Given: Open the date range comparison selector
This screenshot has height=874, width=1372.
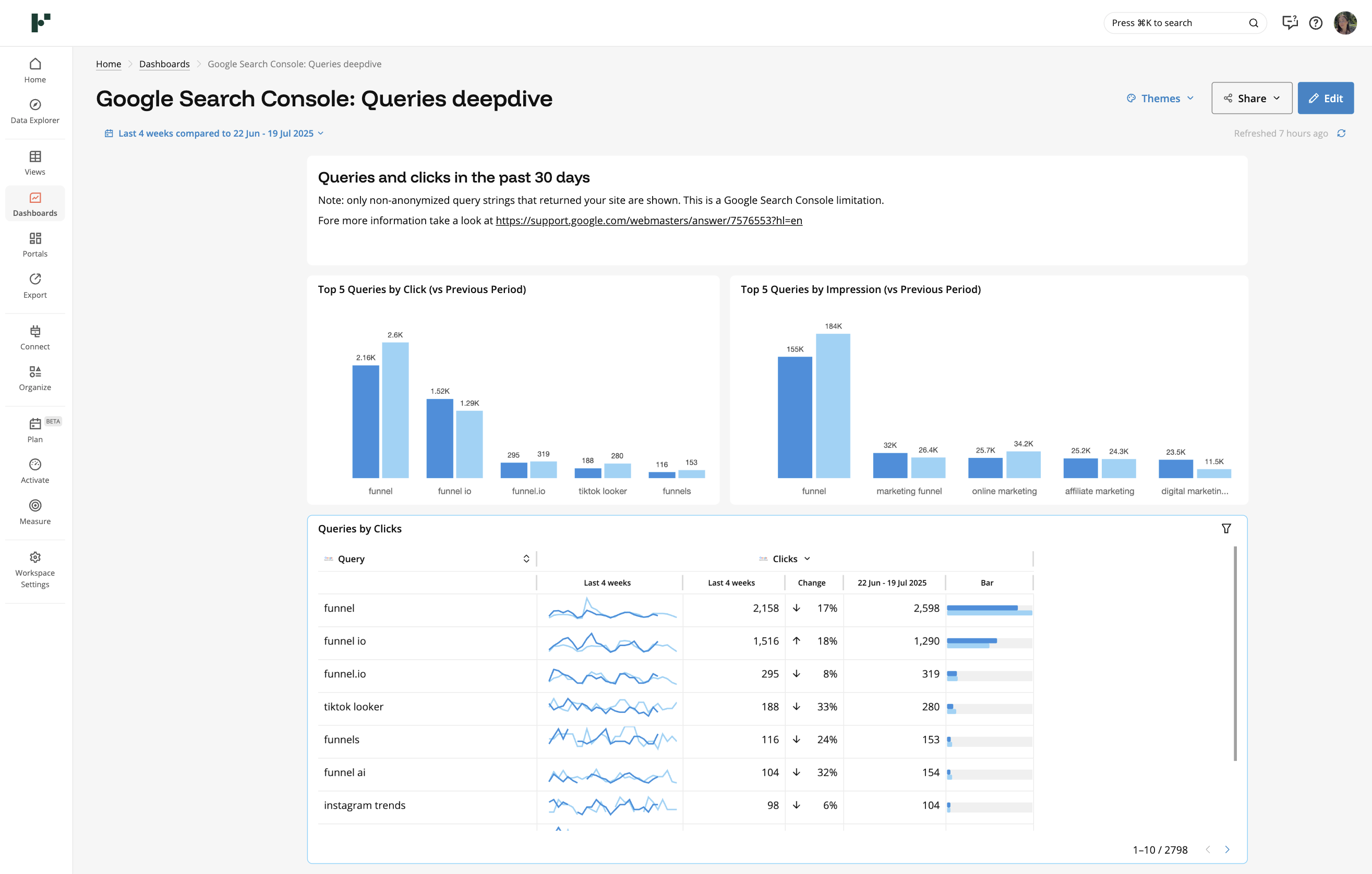Looking at the screenshot, I should 214,133.
